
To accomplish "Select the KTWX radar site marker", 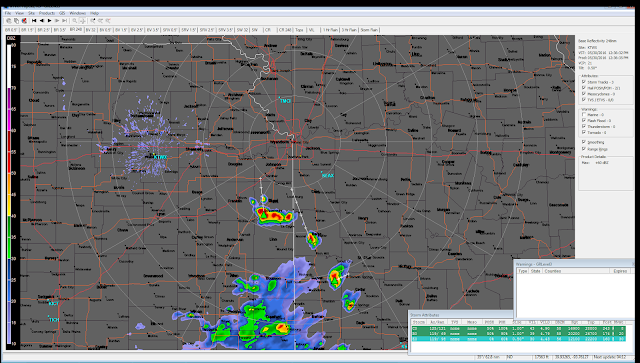I will pyautogui.click(x=160, y=157).
